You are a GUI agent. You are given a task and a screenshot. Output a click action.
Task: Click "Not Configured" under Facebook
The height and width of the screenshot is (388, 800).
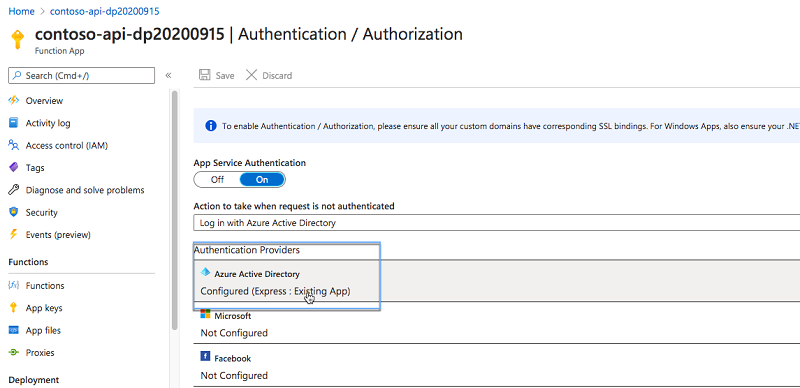pos(234,376)
